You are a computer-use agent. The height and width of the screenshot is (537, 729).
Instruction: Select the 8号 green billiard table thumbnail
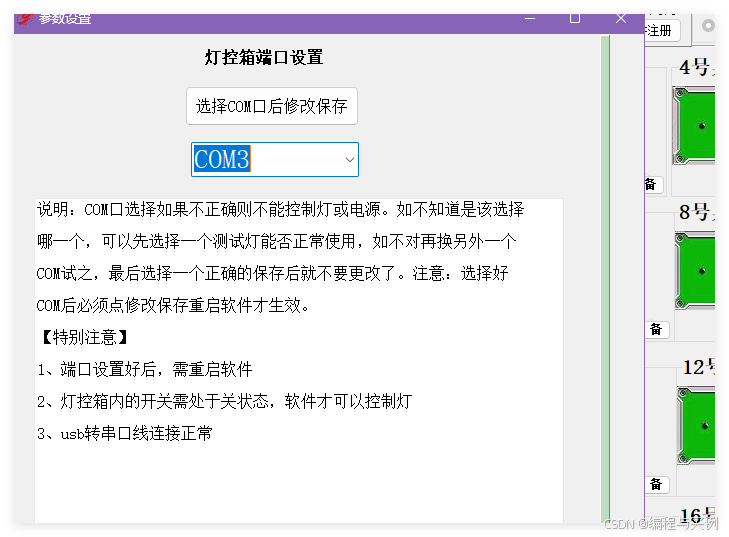(695, 271)
